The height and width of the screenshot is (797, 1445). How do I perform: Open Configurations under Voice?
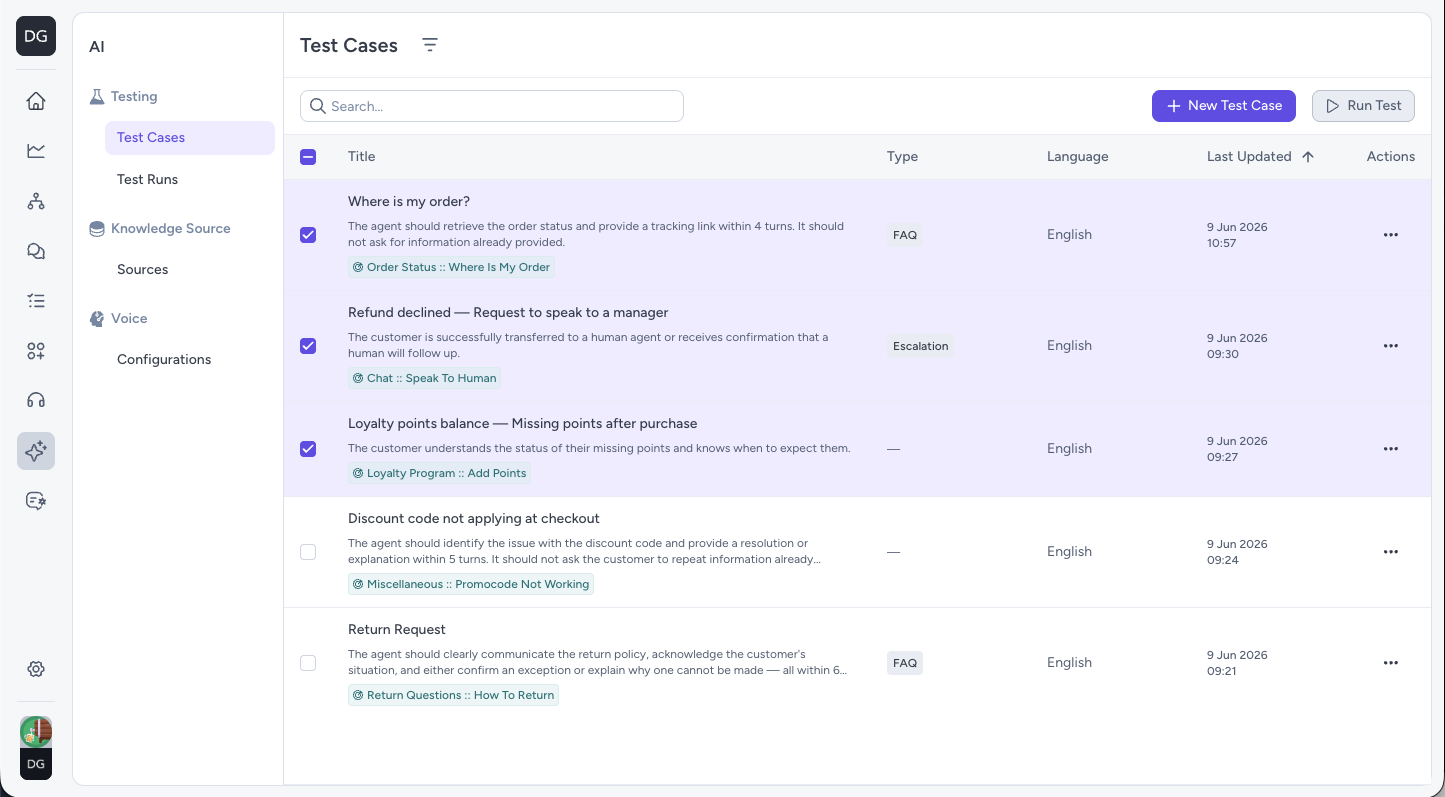point(164,360)
